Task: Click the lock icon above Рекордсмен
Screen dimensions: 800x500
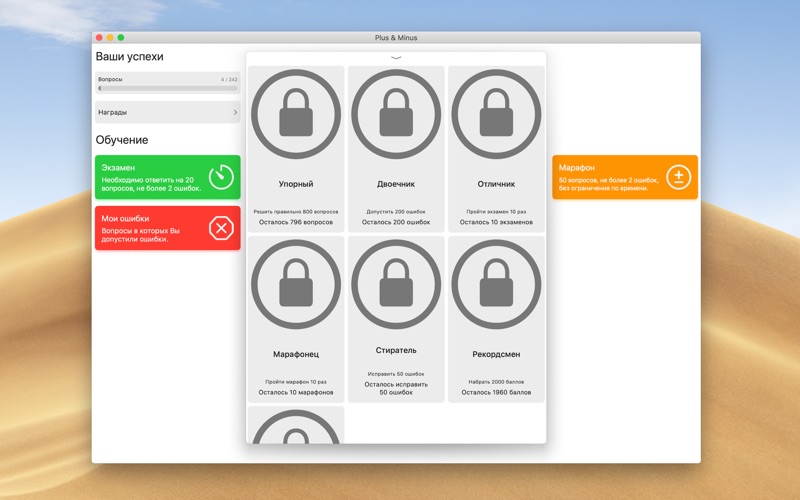Action: pos(496,284)
